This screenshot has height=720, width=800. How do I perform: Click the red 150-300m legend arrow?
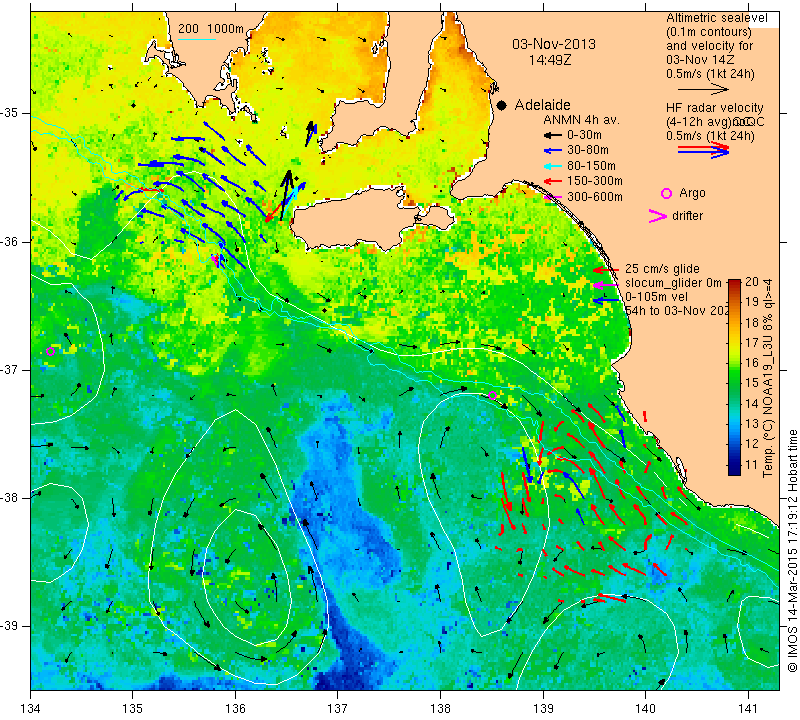tap(552, 181)
